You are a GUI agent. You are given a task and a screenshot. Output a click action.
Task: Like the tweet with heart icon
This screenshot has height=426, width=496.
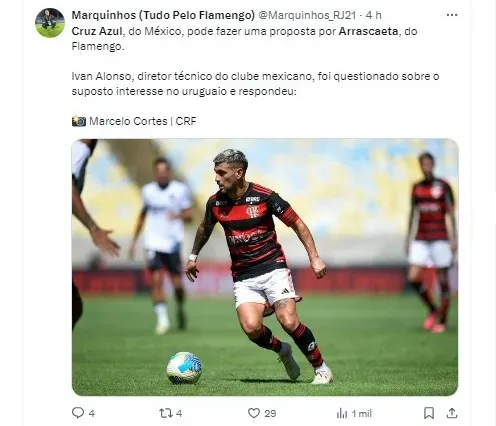pyautogui.click(x=254, y=413)
